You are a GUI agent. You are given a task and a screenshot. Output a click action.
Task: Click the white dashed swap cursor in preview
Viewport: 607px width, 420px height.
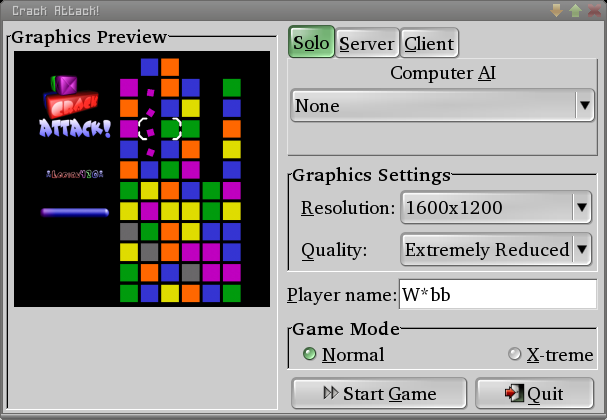(x=160, y=128)
